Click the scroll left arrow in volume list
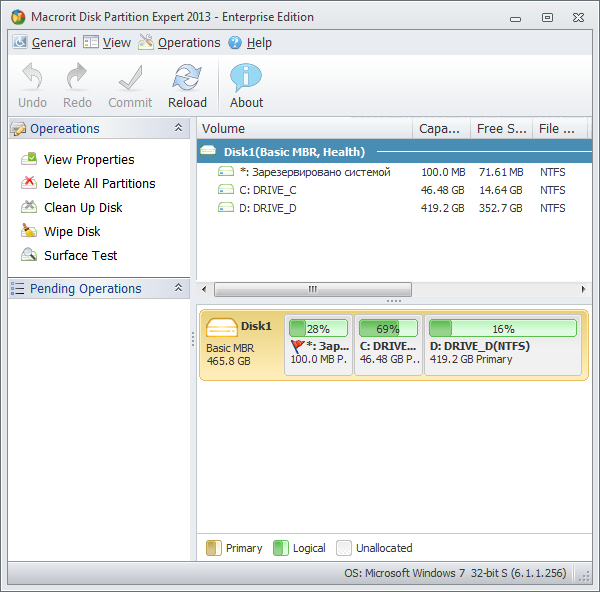Viewport: 600px width, 592px height. pyautogui.click(x=204, y=289)
